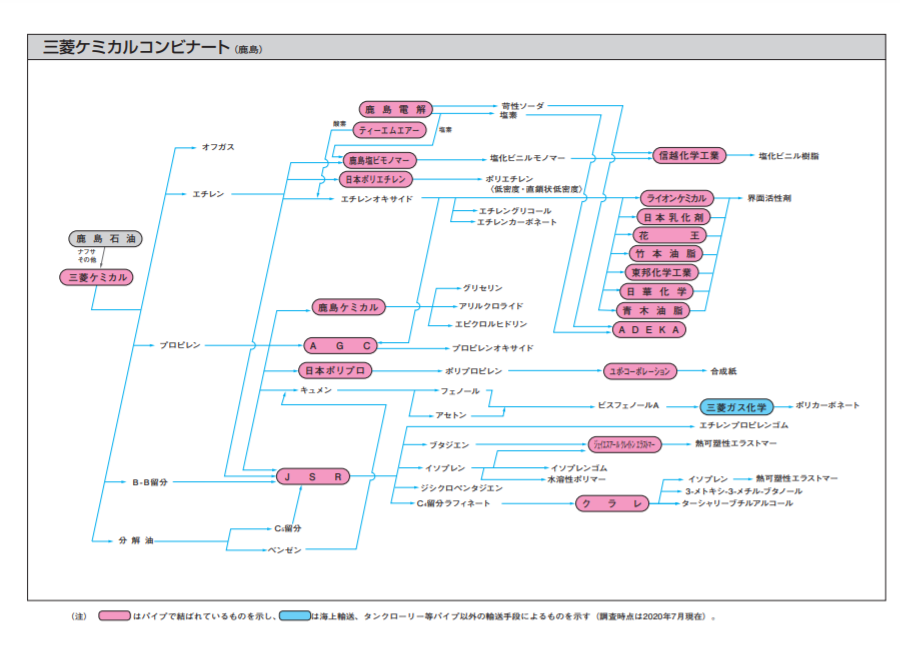Viewport: 900px width, 650px height.
Task: Click the blue non-pipe transport legend swatch
Action: (295, 616)
